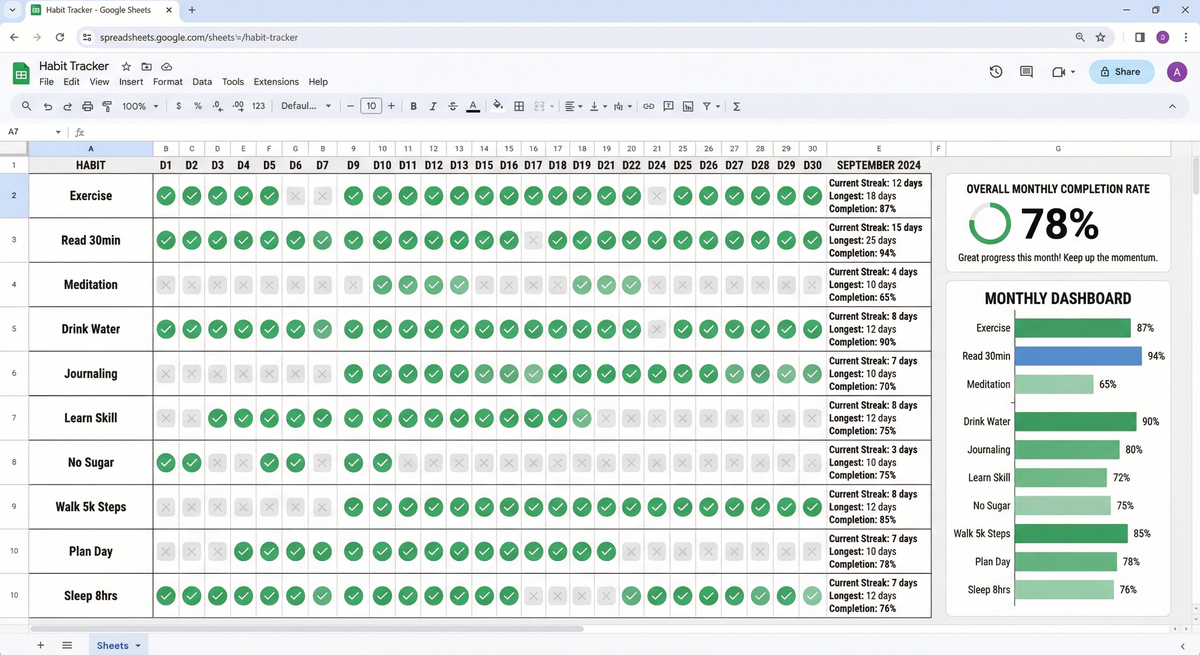Open the Insert menu

(x=131, y=82)
